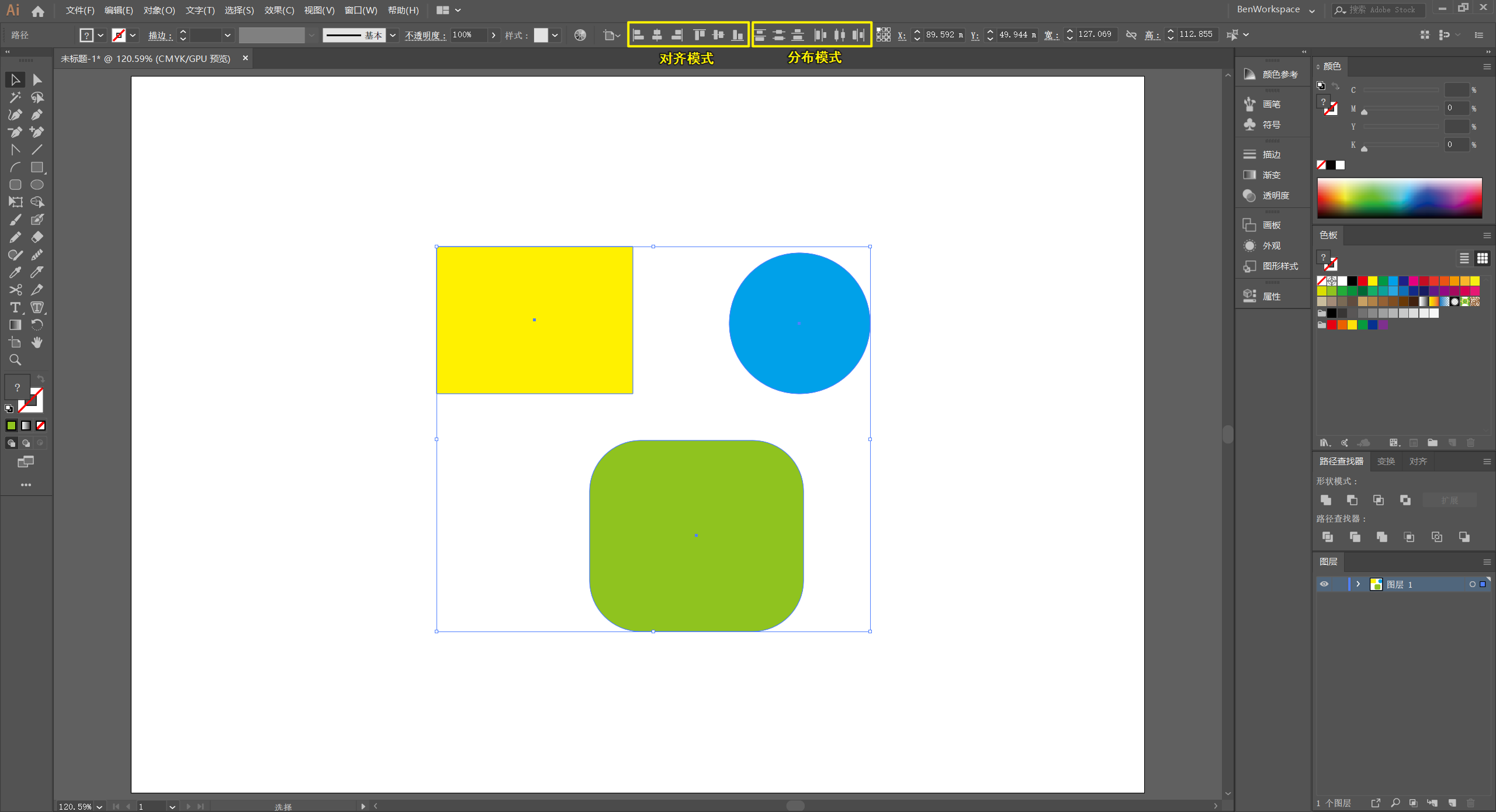Open the 效果(C) menu
Image resolution: width=1496 pixels, height=812 pixels.
pos(279,10)
